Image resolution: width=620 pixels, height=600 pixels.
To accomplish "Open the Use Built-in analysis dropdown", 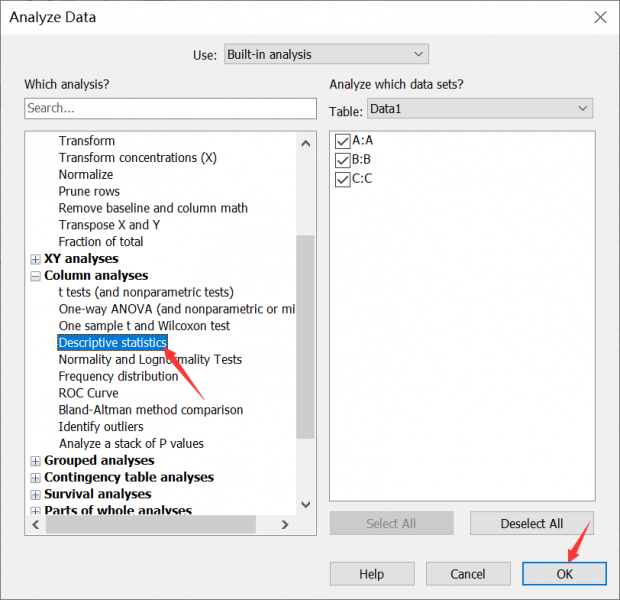I will [326, 54].
